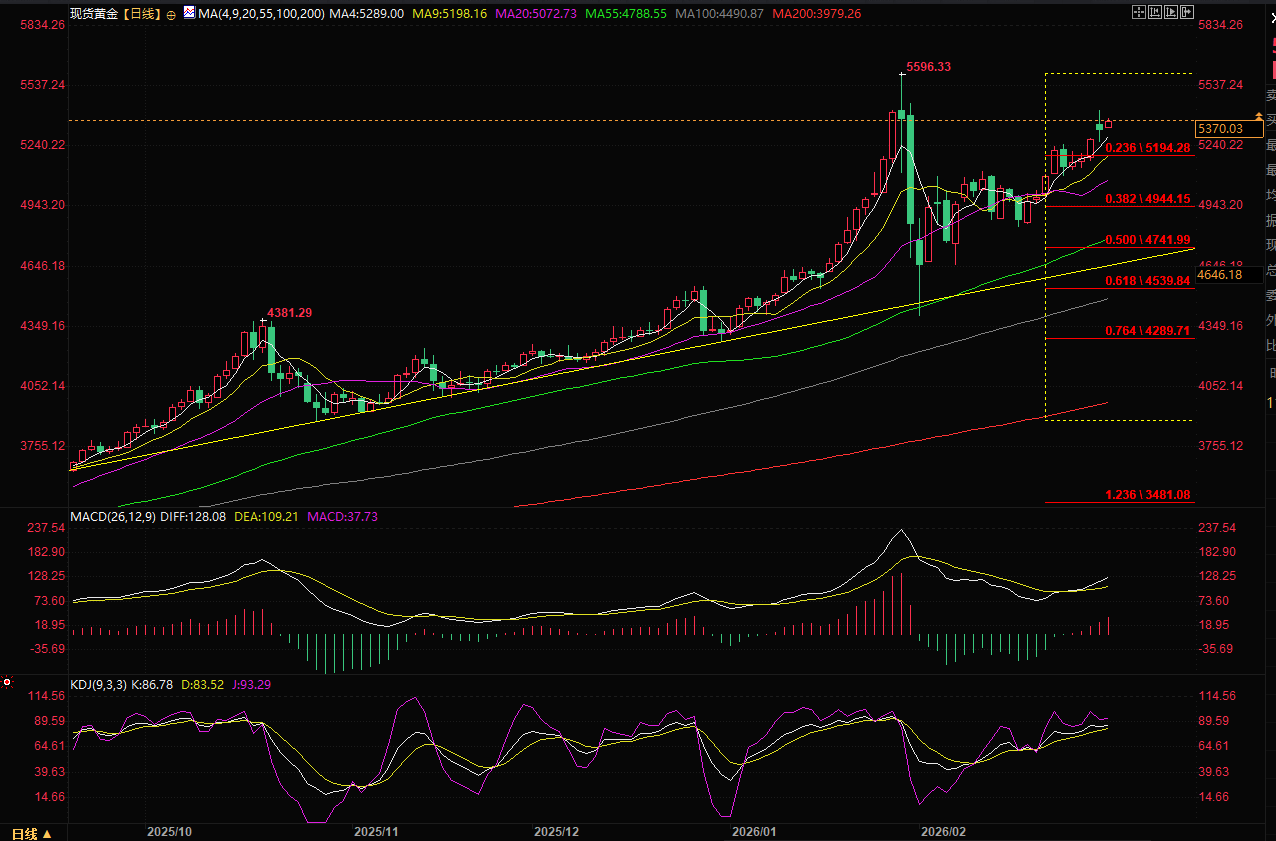Click the crosshair cursor icon
This screenshot has width=1276, height=841.
pyautogui.click(x=1139, y=12)
